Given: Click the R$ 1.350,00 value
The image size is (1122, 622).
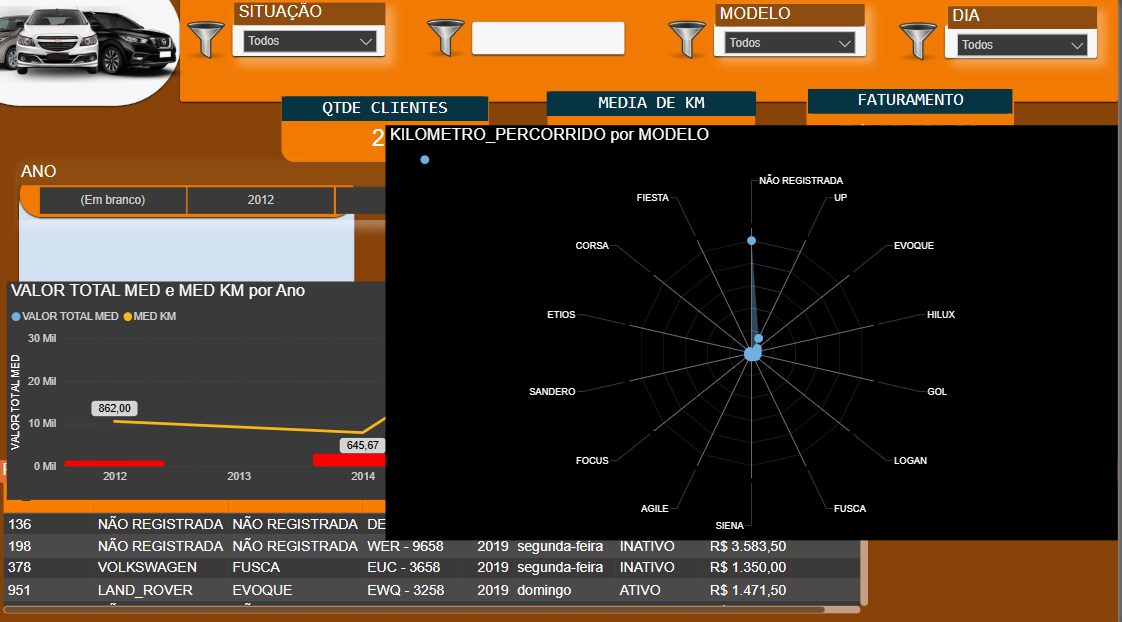Looking at the screenshot, I should [x=748, y=567].
